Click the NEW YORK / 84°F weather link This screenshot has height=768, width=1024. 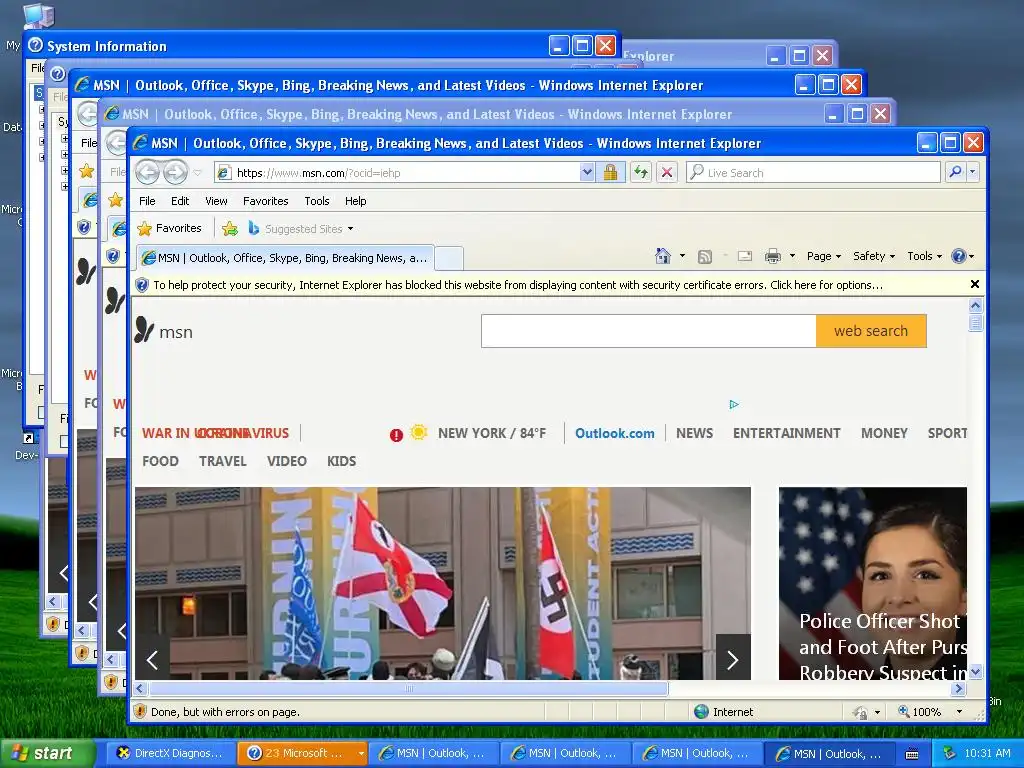492,434
